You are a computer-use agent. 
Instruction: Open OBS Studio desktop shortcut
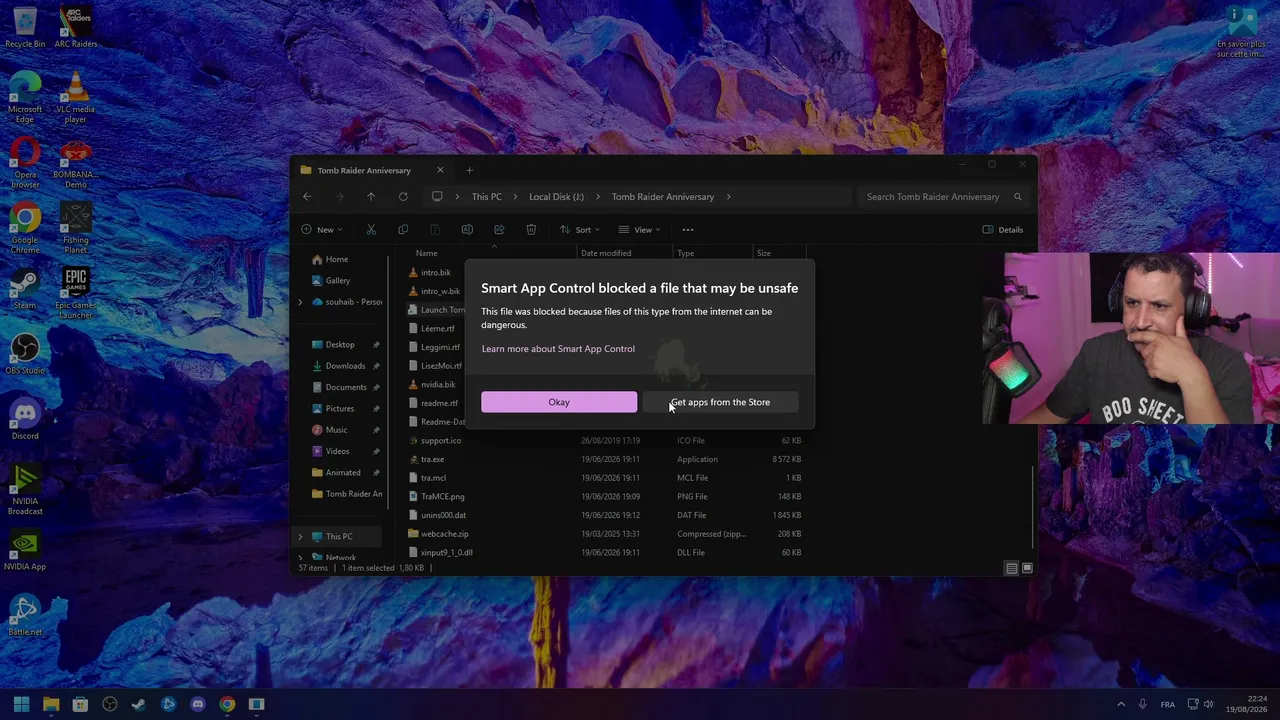coord(25,354)
